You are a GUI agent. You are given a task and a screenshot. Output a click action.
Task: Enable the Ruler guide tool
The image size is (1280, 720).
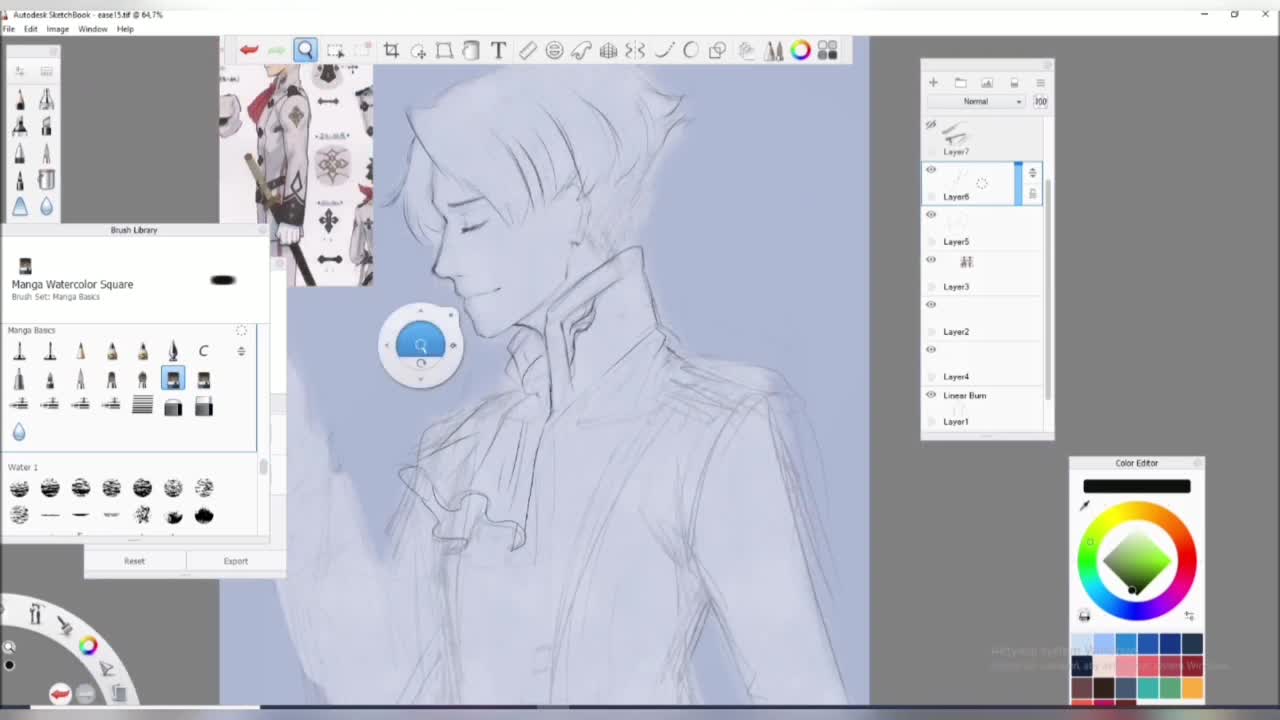[527, 50]
